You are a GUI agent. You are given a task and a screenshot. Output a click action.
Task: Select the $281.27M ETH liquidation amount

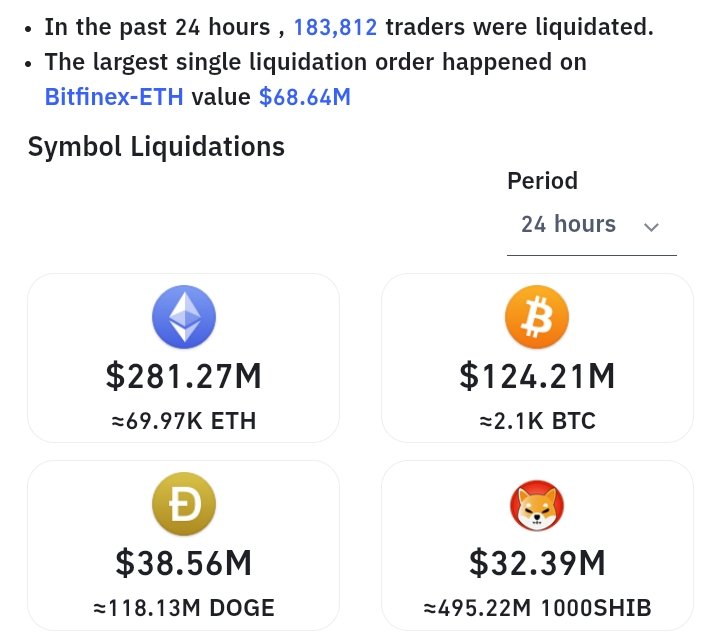point(183,377)
